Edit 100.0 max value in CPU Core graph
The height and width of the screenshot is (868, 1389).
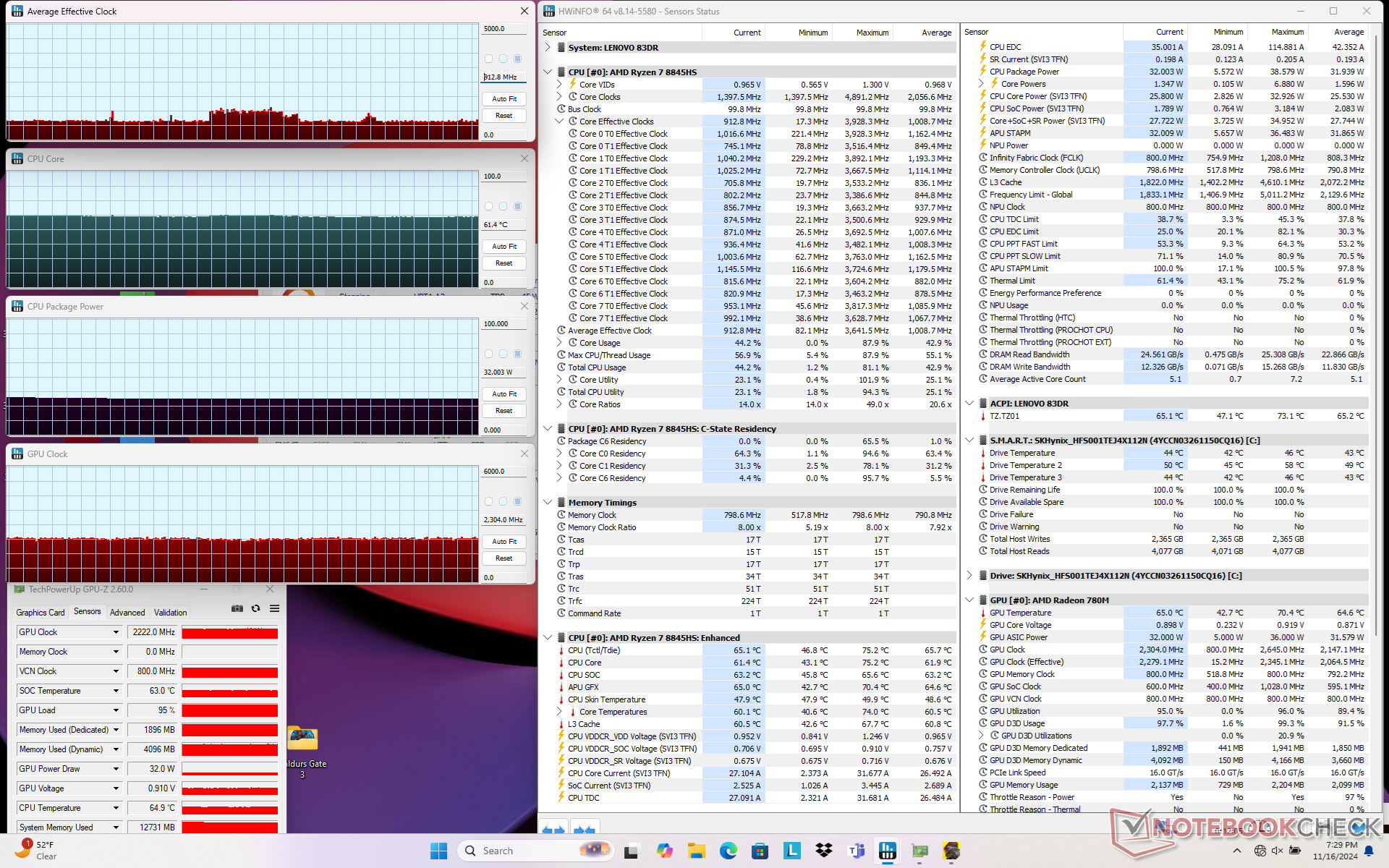(x=504, y=176)
